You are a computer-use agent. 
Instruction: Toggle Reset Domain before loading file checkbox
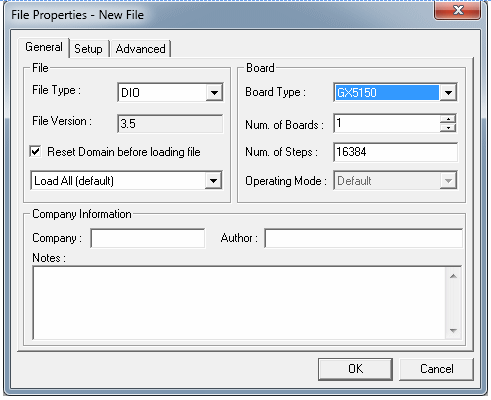(35, 152)
